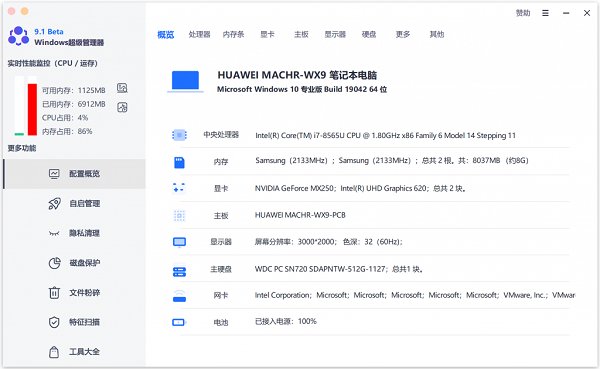Switch to the 处理器 tab
This screenshot has width=600, height=369.
tap(199, 34)
